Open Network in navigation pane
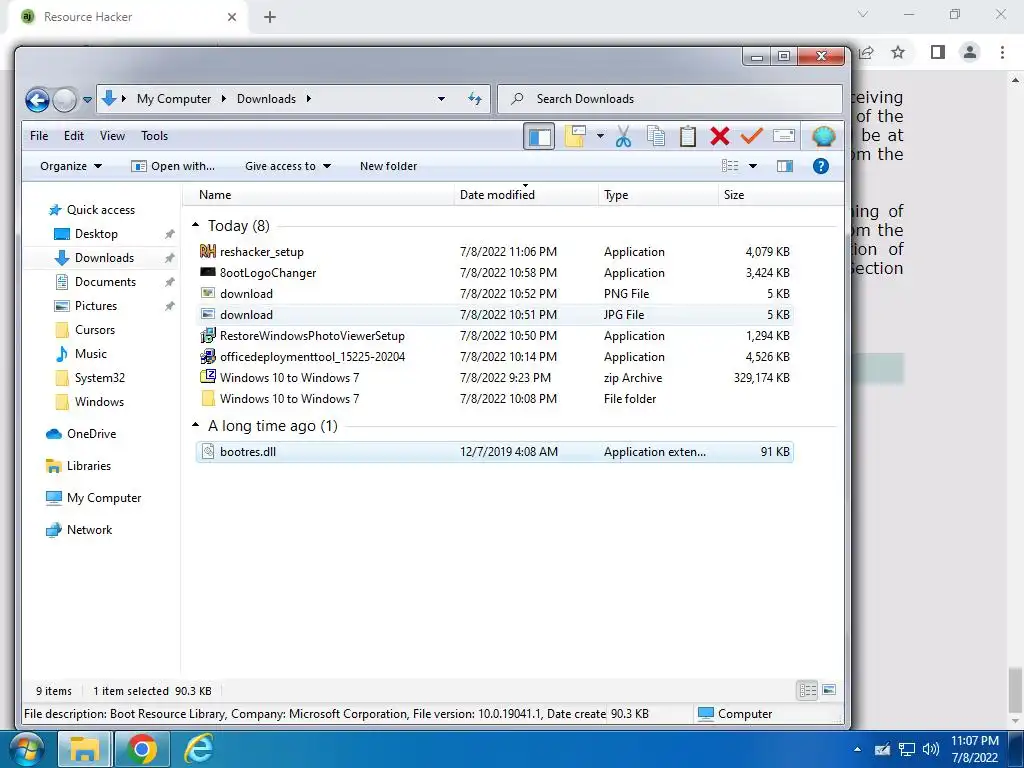This screenshot has height=768, width=1024. tap(79, 530)
